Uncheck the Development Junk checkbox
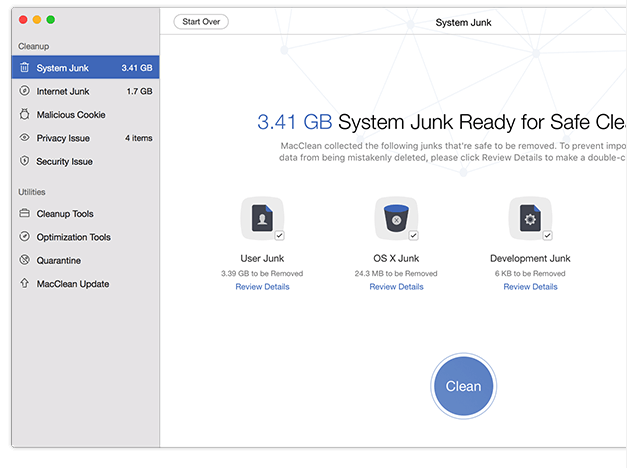 point(547,235)
